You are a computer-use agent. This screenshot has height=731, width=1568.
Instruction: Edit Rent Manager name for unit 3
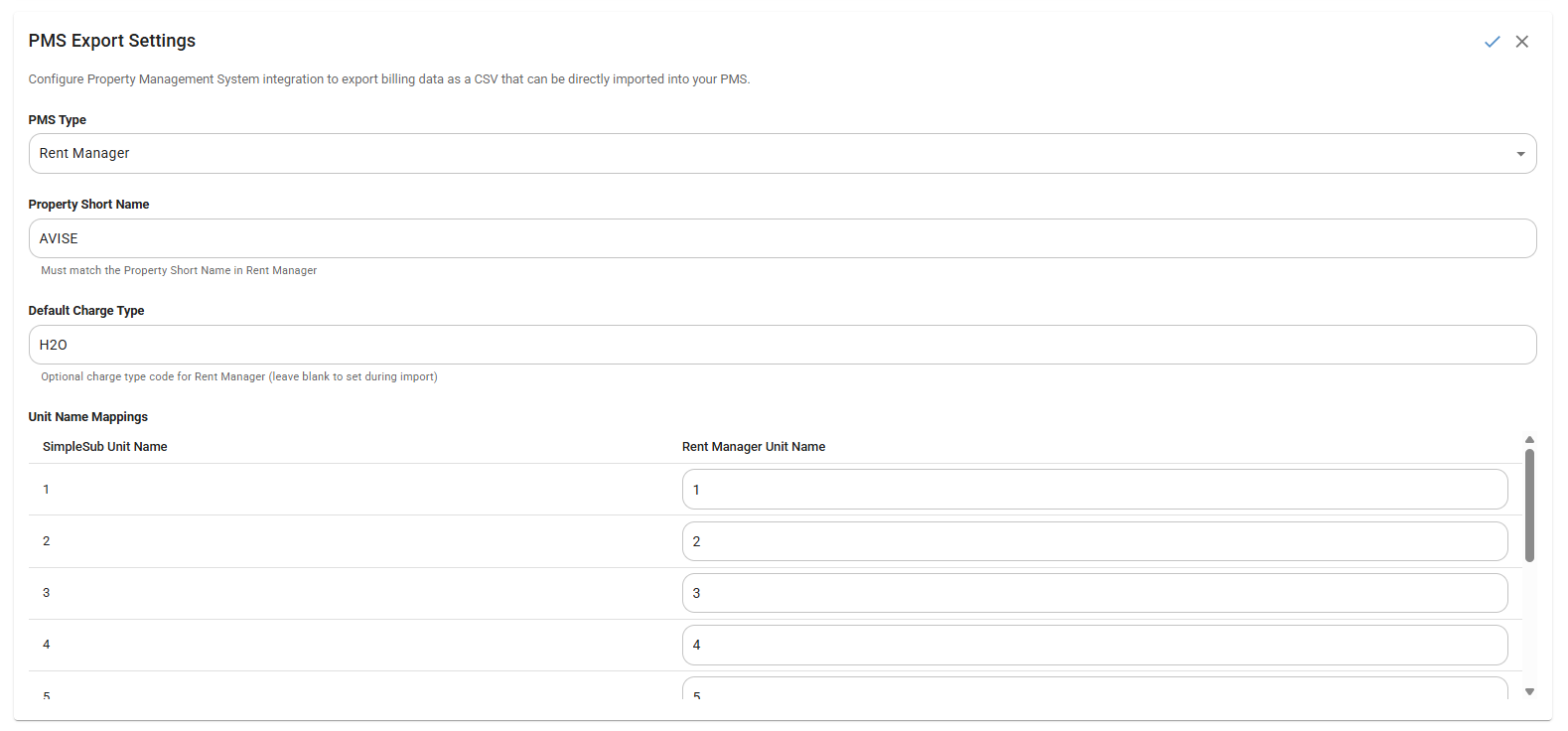[x=1094, y=593]
